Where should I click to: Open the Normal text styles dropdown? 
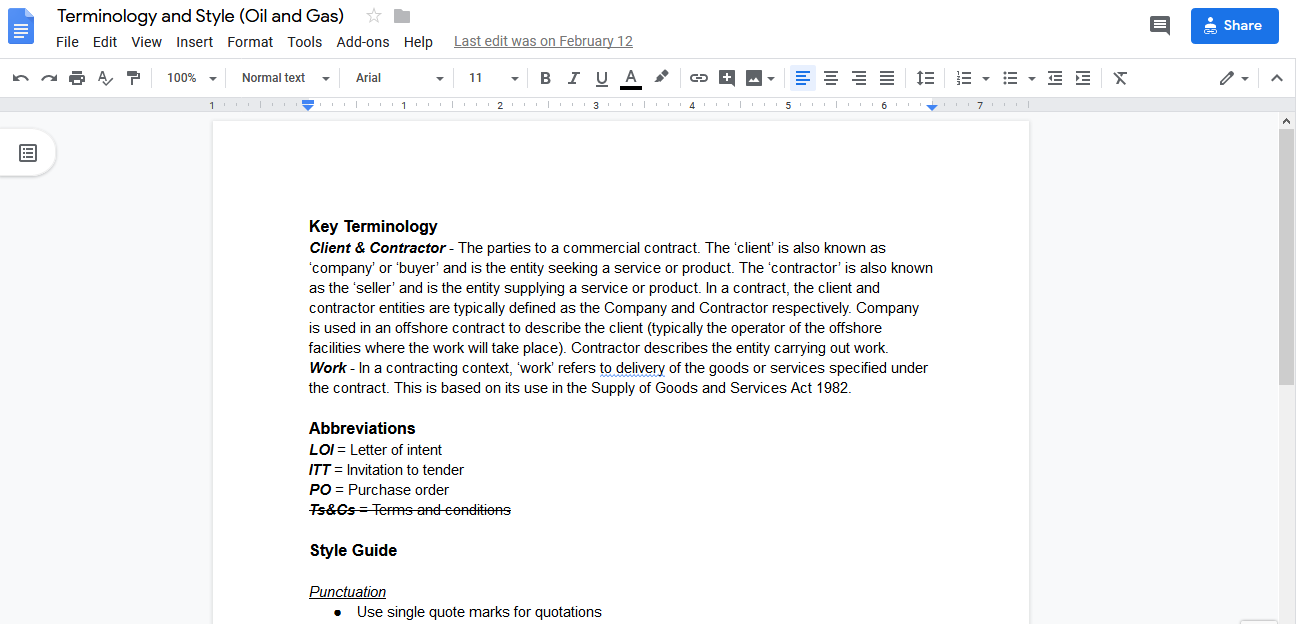pos(285,78)
